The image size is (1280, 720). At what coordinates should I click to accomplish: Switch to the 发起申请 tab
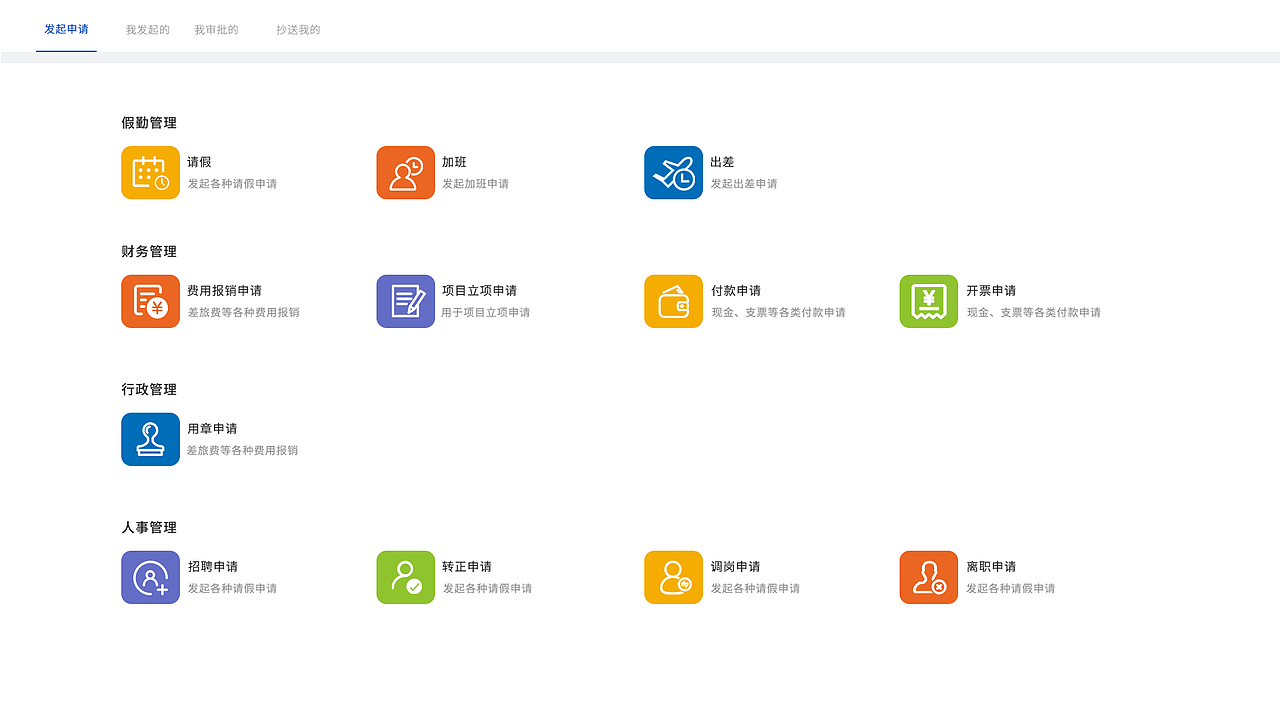[x=66, y=29]
